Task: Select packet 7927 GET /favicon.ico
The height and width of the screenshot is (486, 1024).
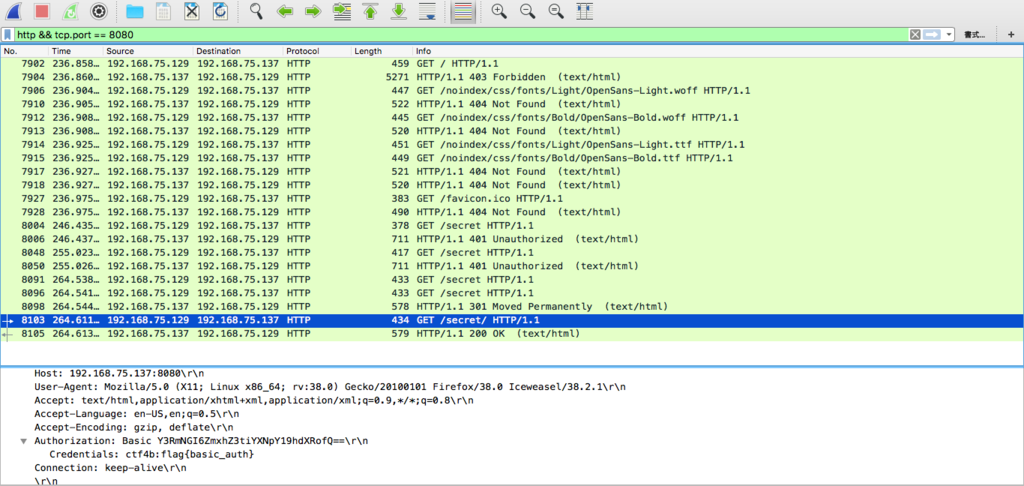Action: [511, 199]
